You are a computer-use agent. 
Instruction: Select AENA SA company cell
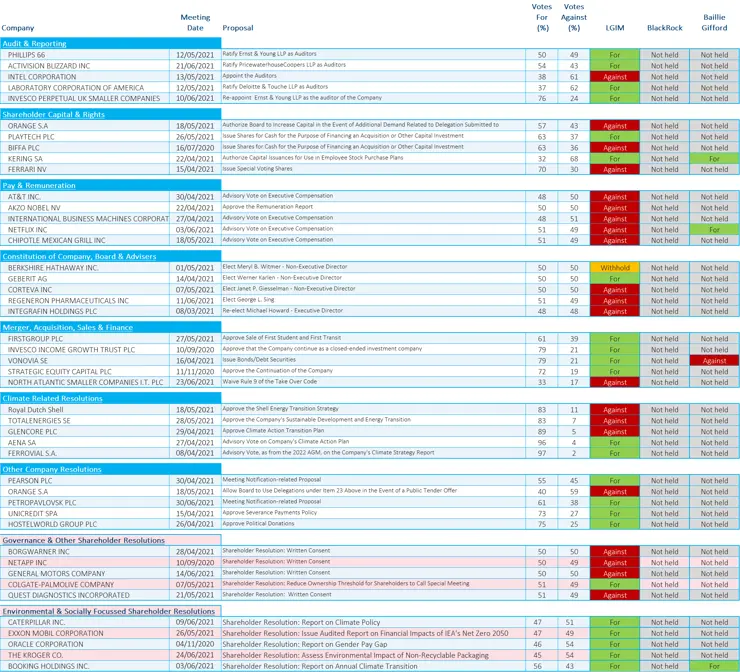point(85,442)
